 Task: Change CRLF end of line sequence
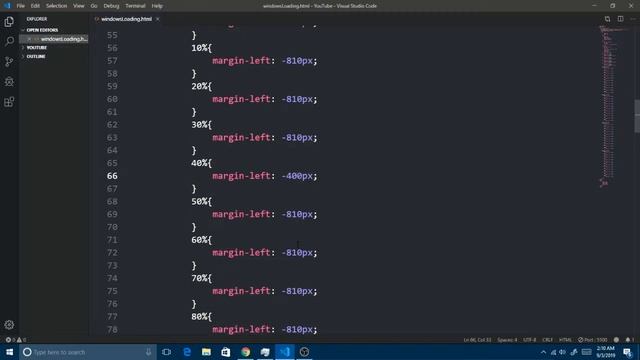(x=547, y=340)
